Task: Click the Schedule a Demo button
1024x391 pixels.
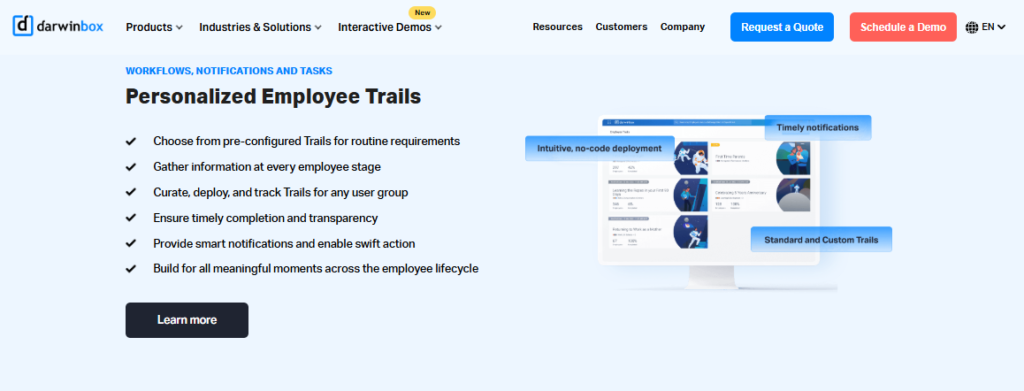Action: pyautogui.click(x=903, y=27)
